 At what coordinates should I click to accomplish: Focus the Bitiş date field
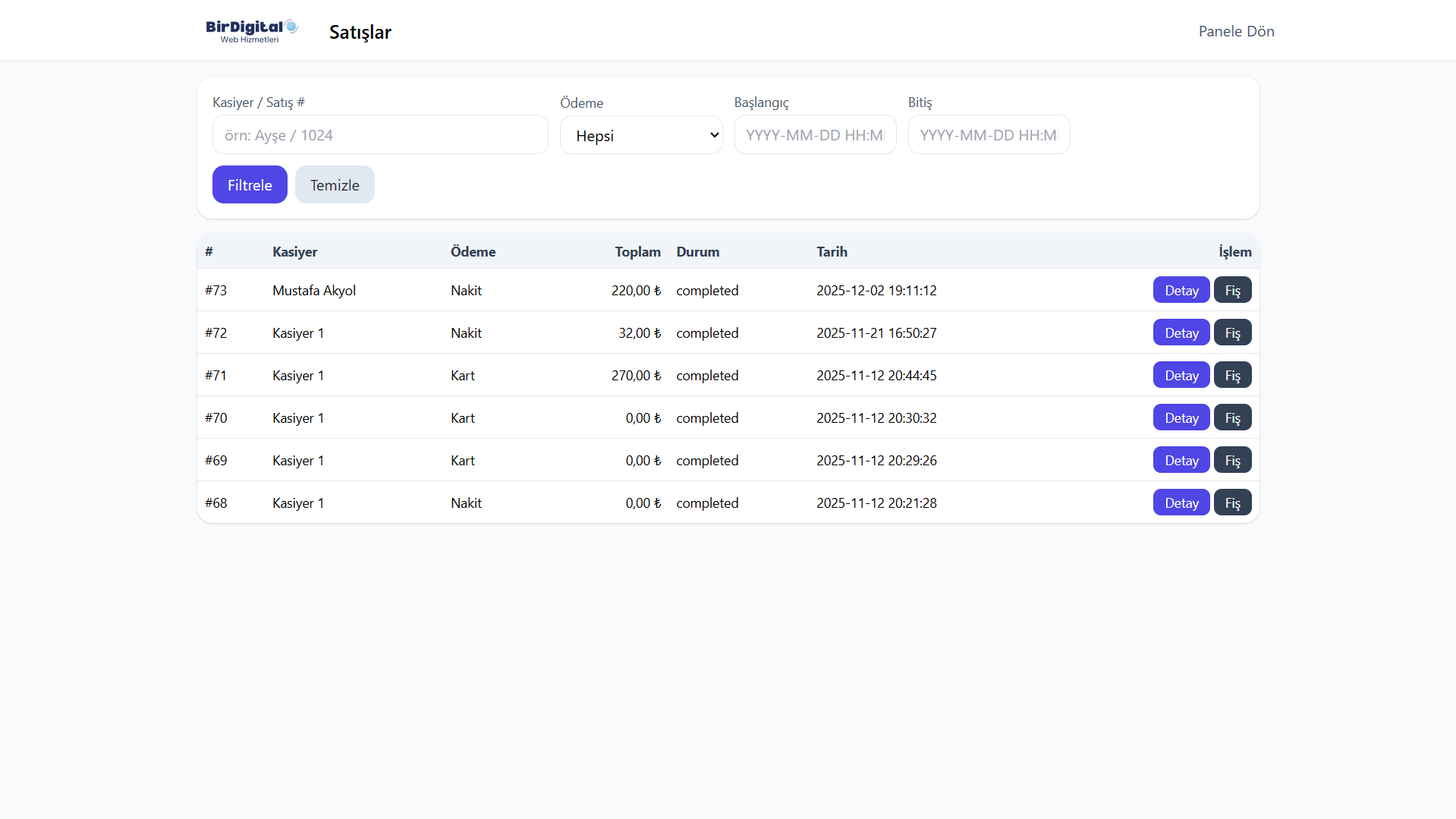[x=989, y=135]
